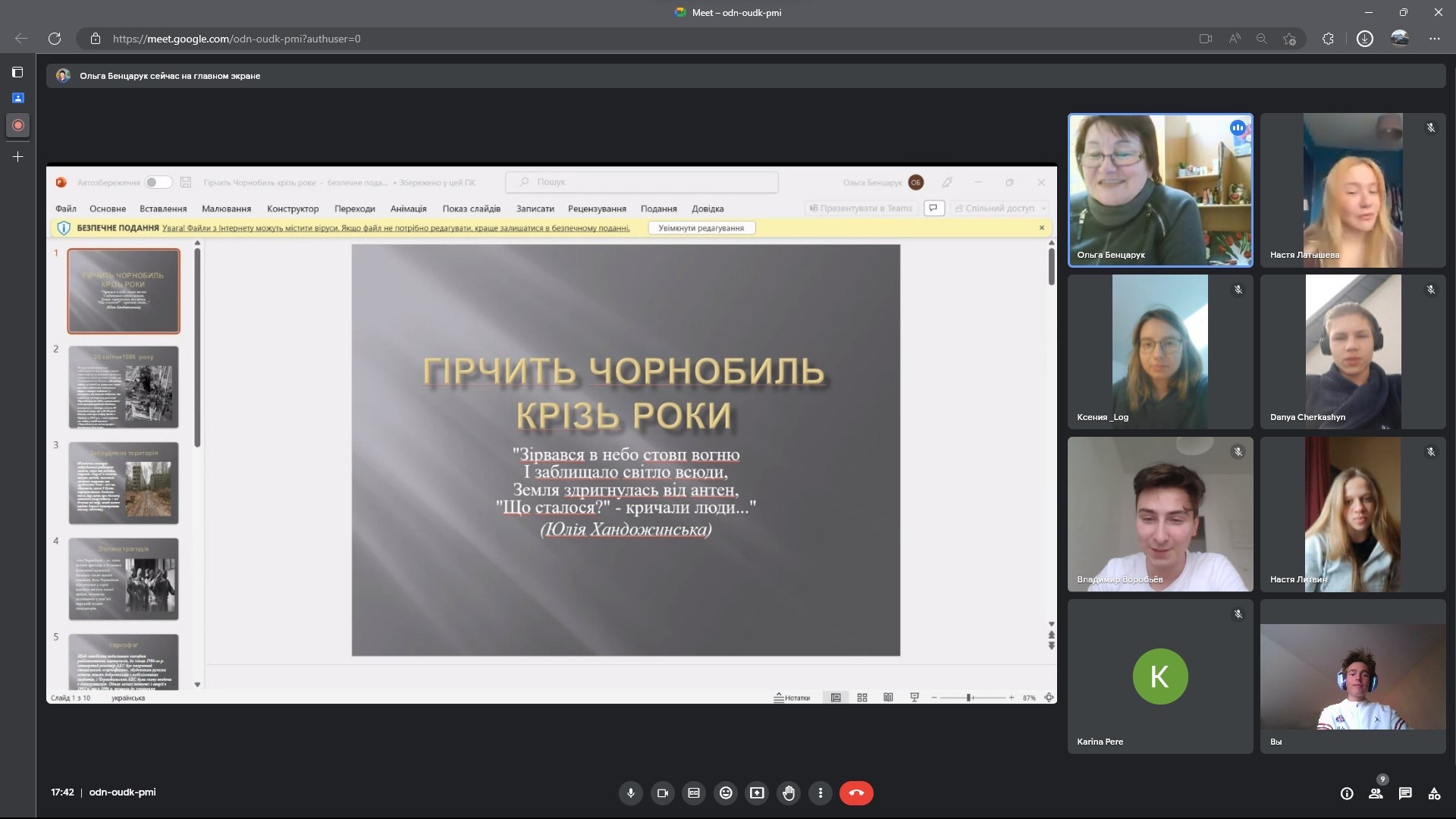Turn on closed captions
The width and height of the screenshot is (1456, 819).
click(x=694, y=793)
